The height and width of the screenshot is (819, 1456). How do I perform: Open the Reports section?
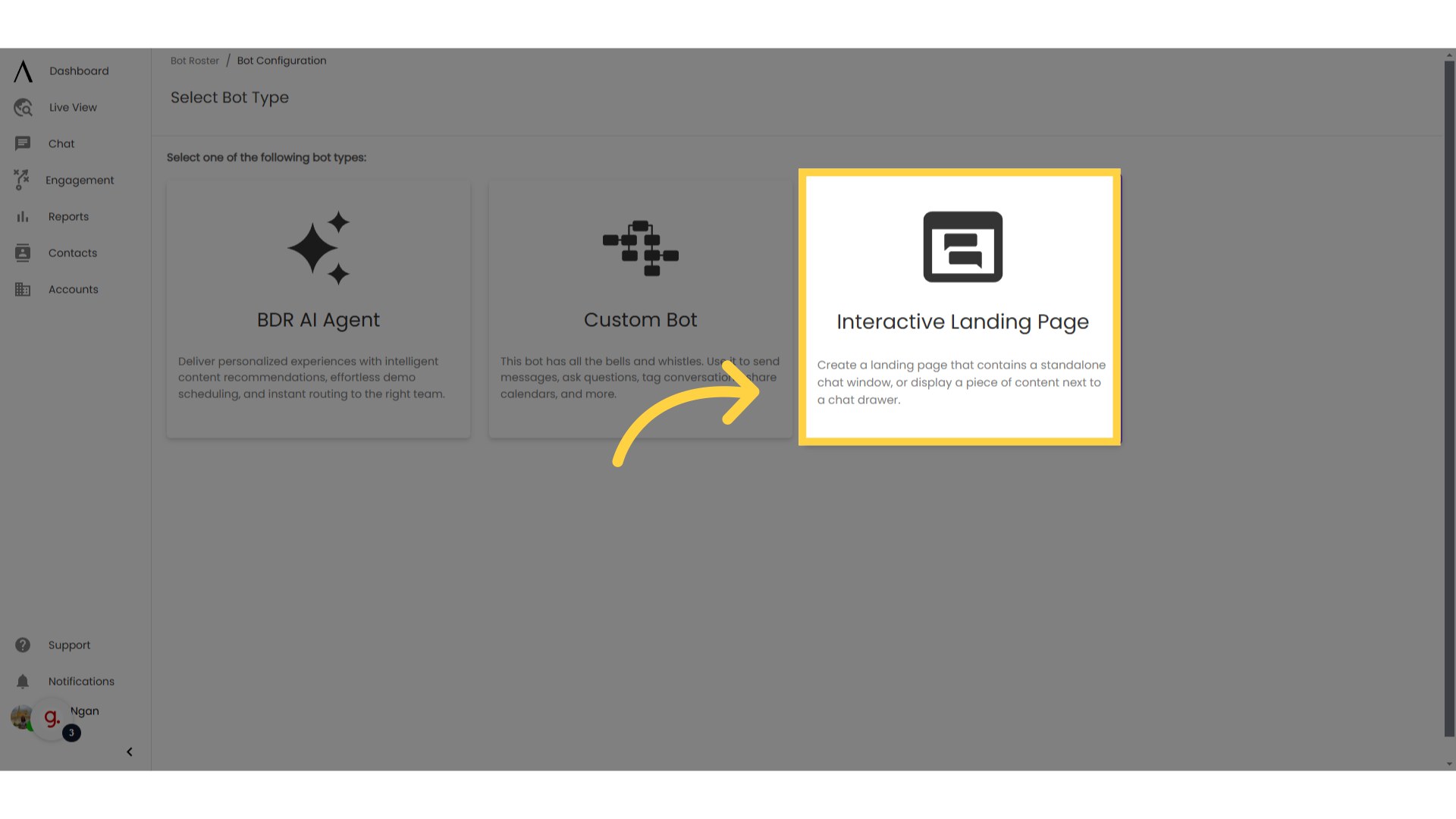(68, 216)
